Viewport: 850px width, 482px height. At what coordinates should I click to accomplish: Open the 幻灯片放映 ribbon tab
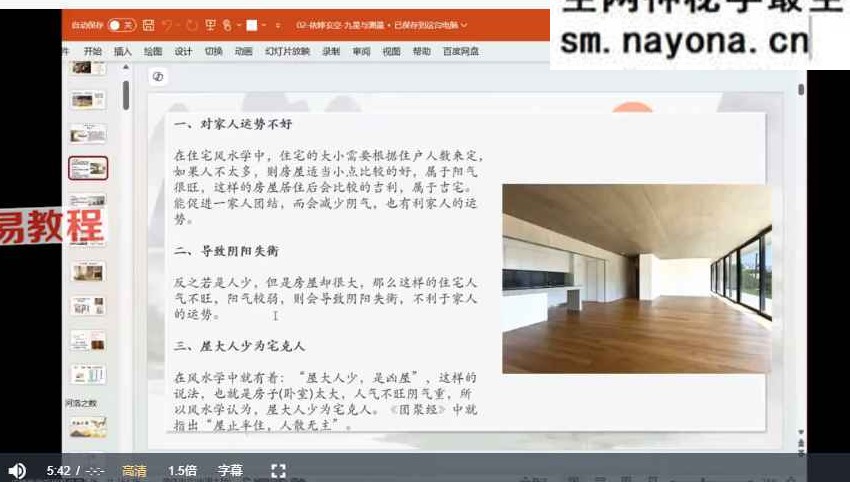[x=287, y=51]
